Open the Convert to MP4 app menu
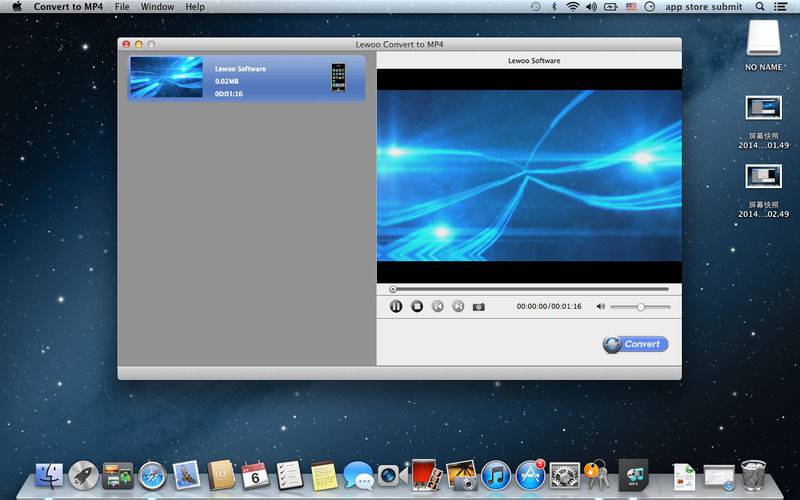This screenshot has width=800, height=500. (x=68, y=7)
